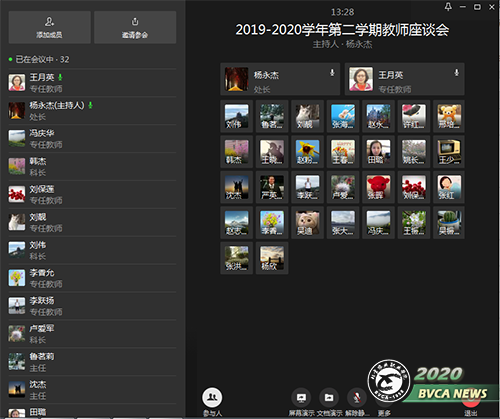This screenshot has height=419, width=500.
Task: Click the notification bell icon in title bar
Action: [448, 6]
